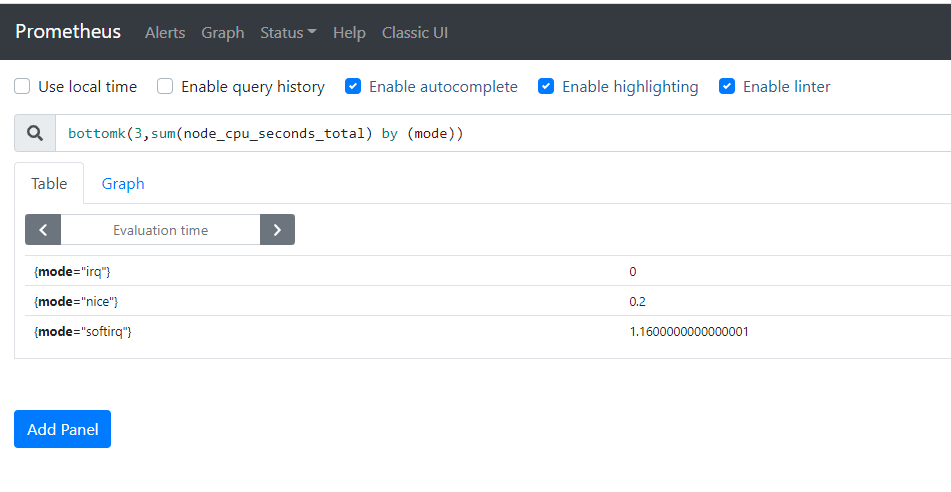Go to Graph in the top navbar

(x=223, y=33)
